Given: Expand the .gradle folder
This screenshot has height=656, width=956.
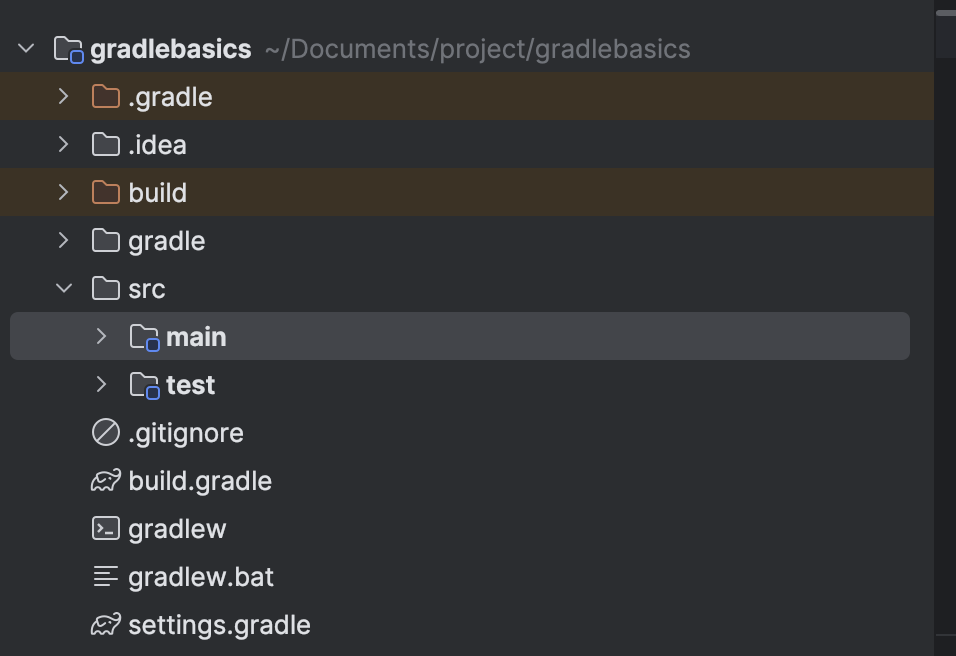Looking at the screenshot, I should 64,97.
